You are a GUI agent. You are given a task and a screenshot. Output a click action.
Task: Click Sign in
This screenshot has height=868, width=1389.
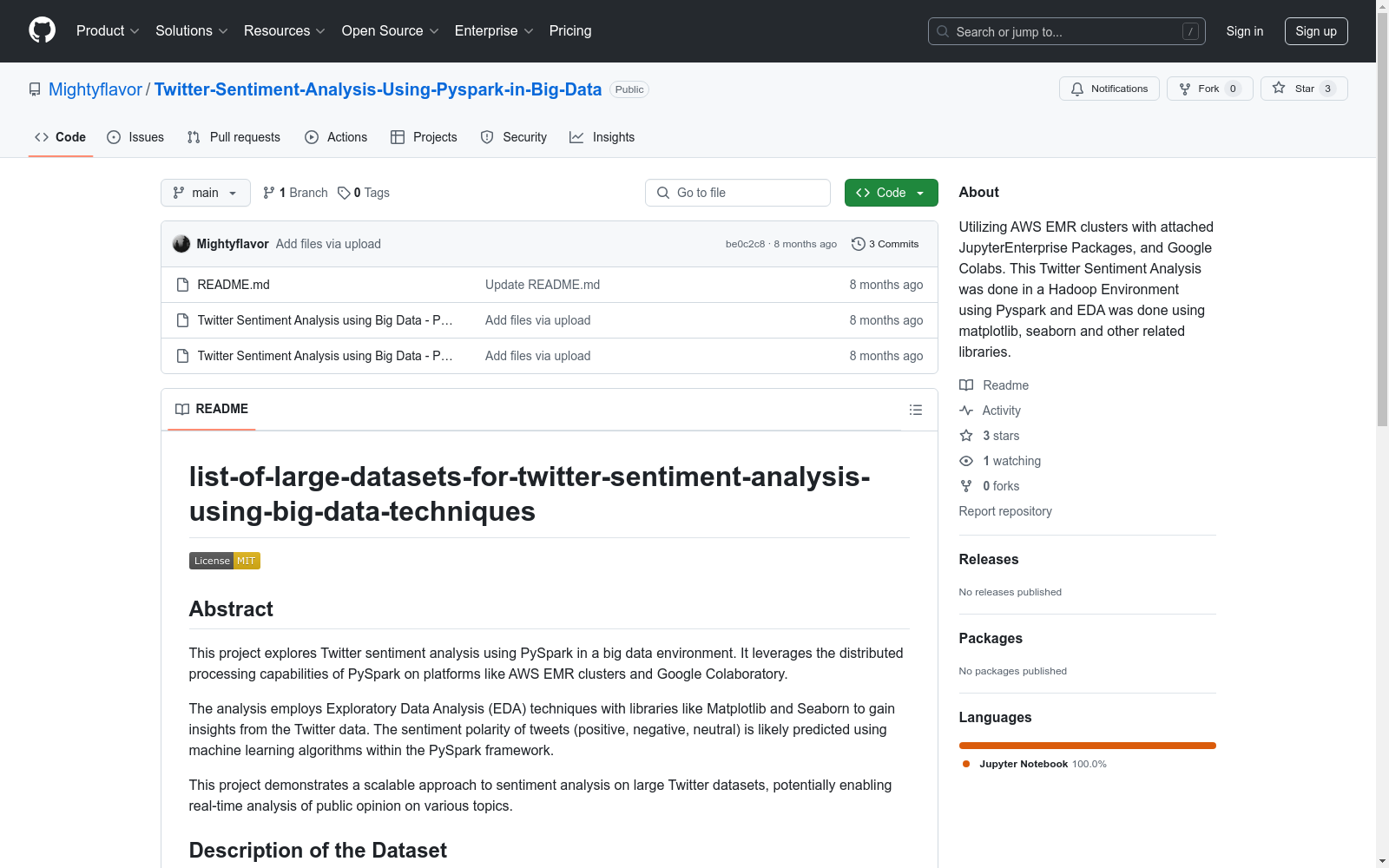coord(1245,31)
